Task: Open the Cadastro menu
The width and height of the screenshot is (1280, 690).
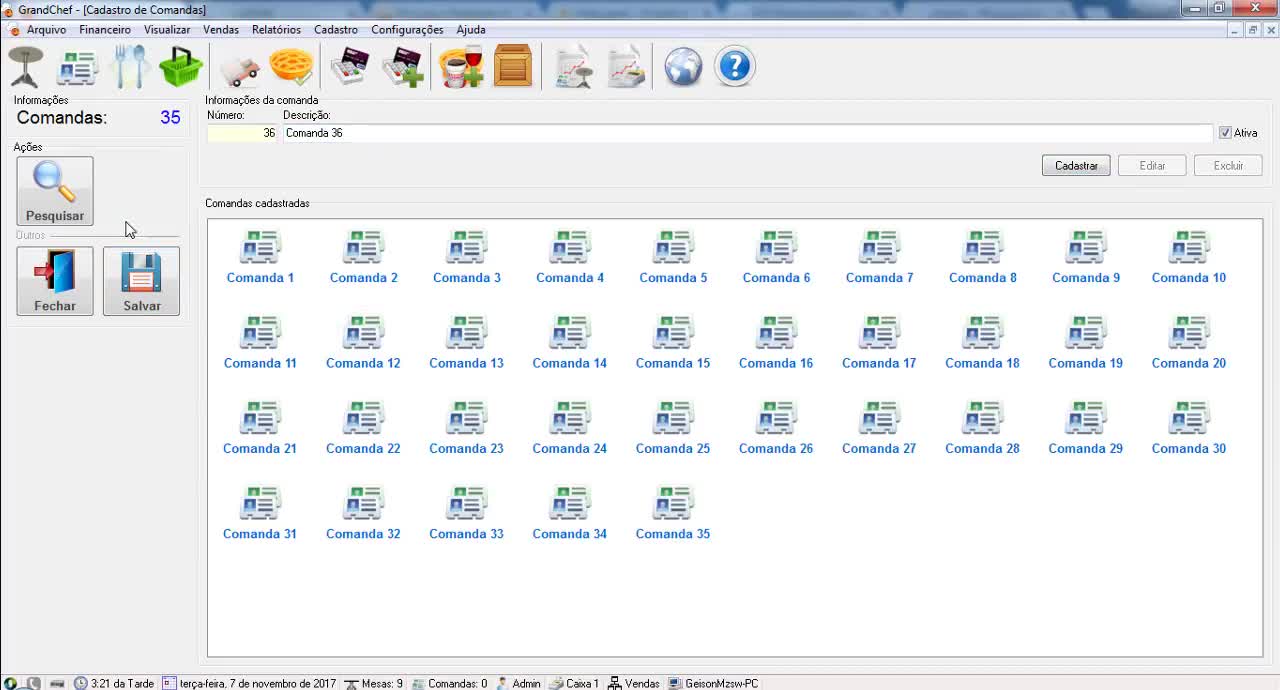Action: pos(336,30)
